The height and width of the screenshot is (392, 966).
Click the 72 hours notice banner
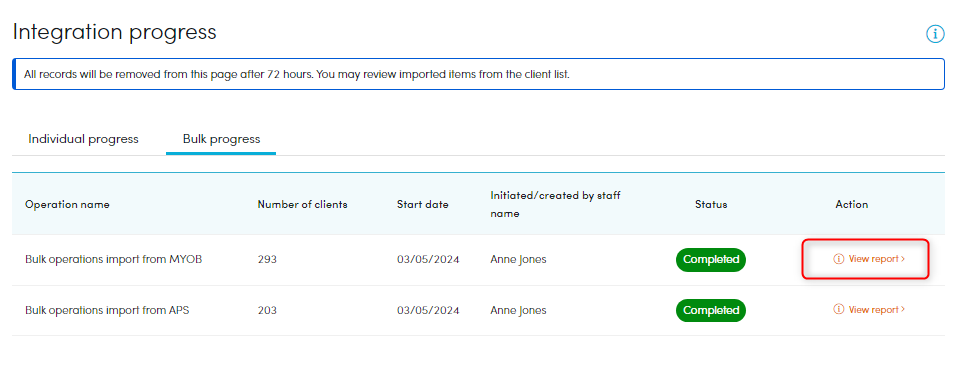478,74
